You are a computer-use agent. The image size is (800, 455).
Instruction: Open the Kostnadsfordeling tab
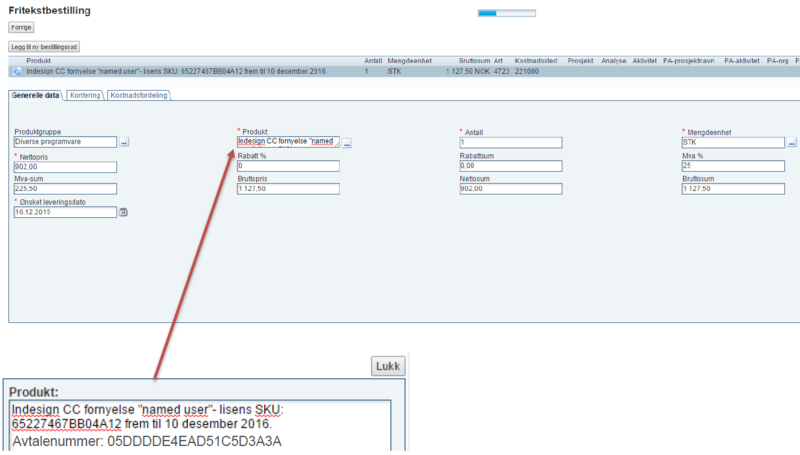139,95
